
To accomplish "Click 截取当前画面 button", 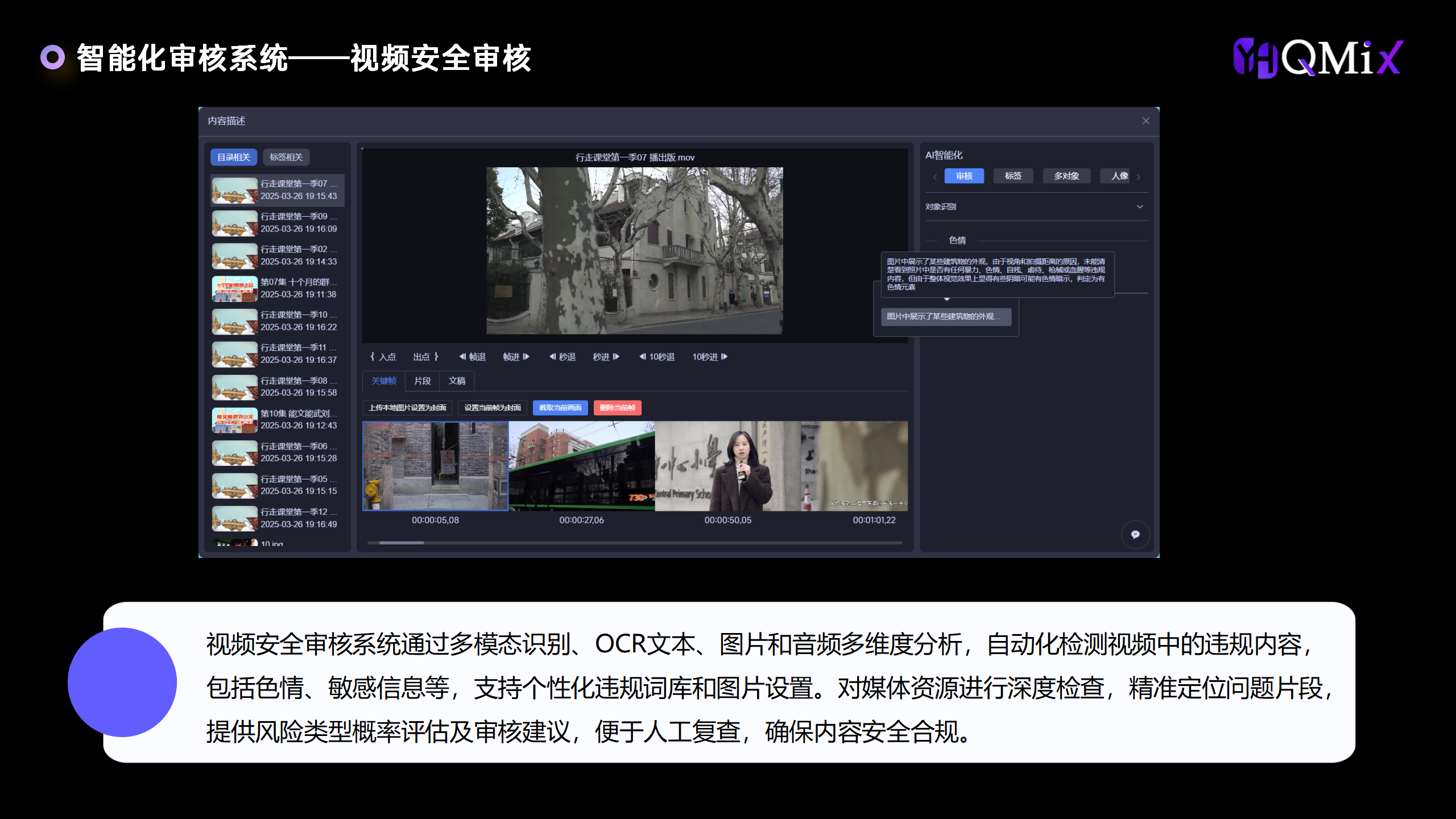I will coord(560,407).
